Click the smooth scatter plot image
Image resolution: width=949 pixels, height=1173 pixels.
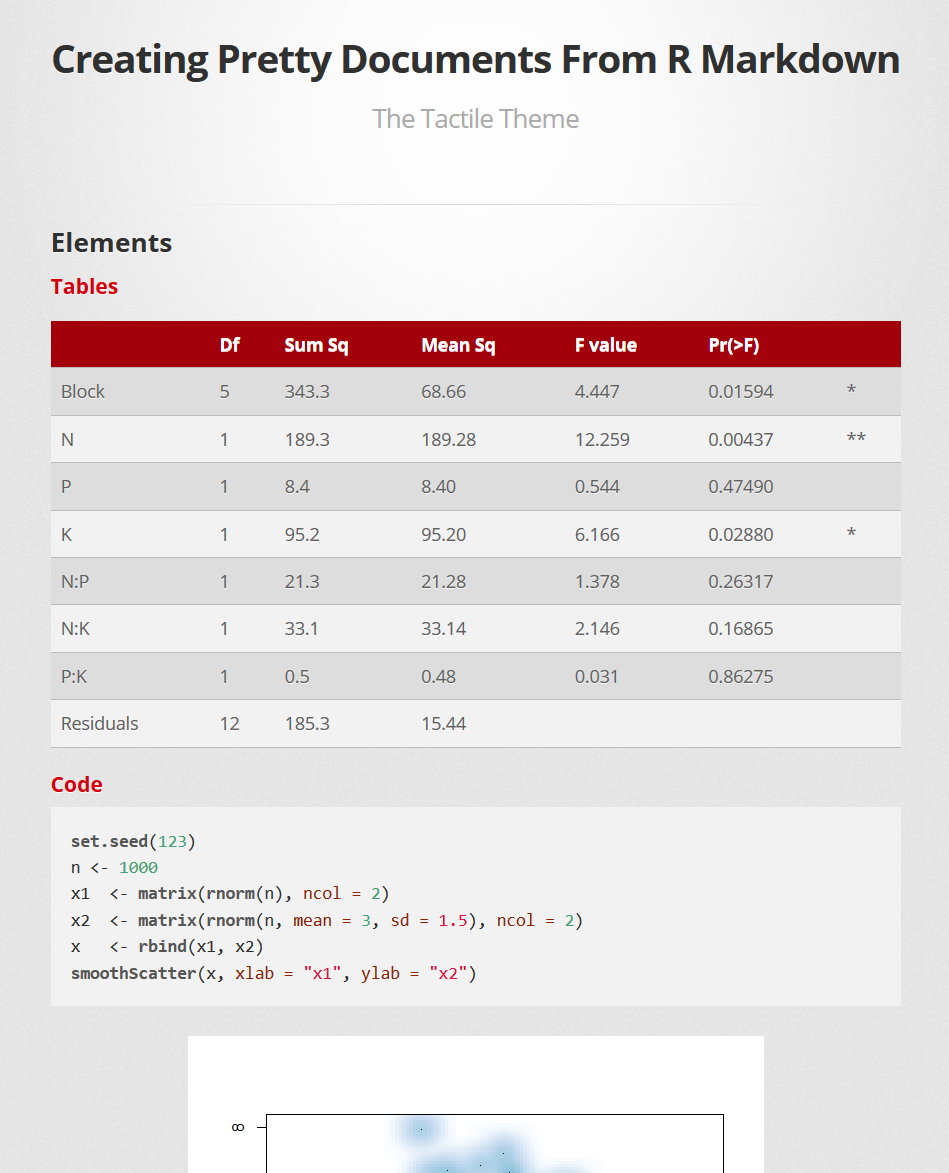[x=476, y=1104]
